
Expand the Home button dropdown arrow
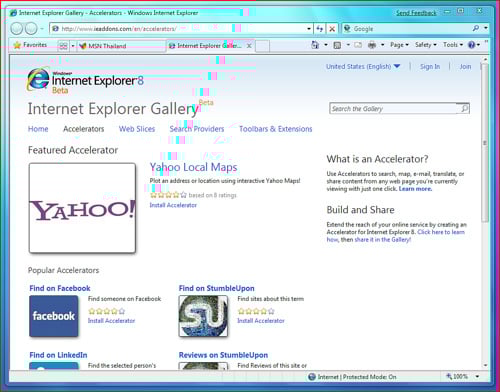coord(326,45)
